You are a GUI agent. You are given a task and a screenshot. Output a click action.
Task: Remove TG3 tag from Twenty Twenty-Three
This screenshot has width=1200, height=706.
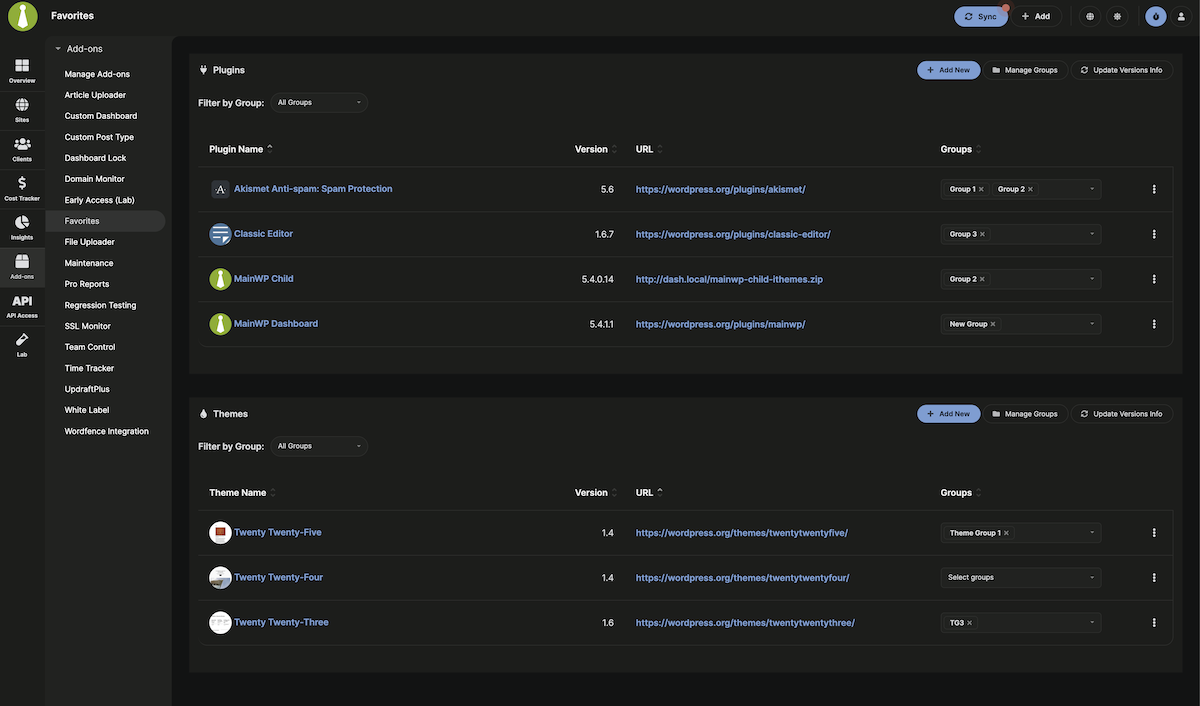click(x=968, y=621)
